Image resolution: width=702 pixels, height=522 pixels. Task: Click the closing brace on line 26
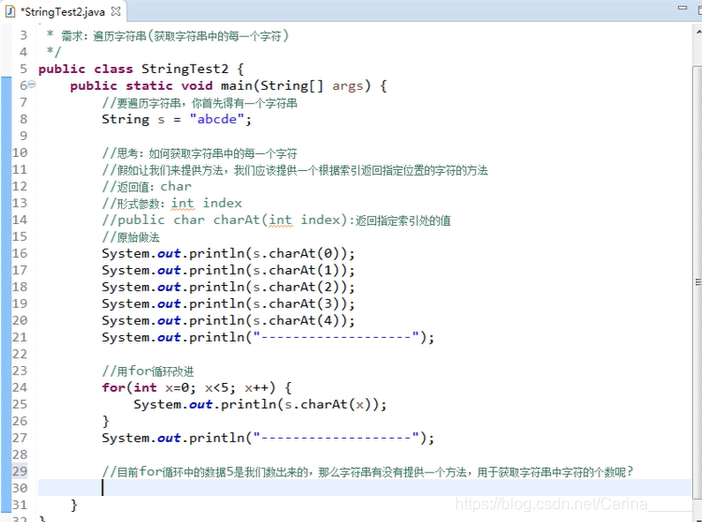[x=106, y=421]
